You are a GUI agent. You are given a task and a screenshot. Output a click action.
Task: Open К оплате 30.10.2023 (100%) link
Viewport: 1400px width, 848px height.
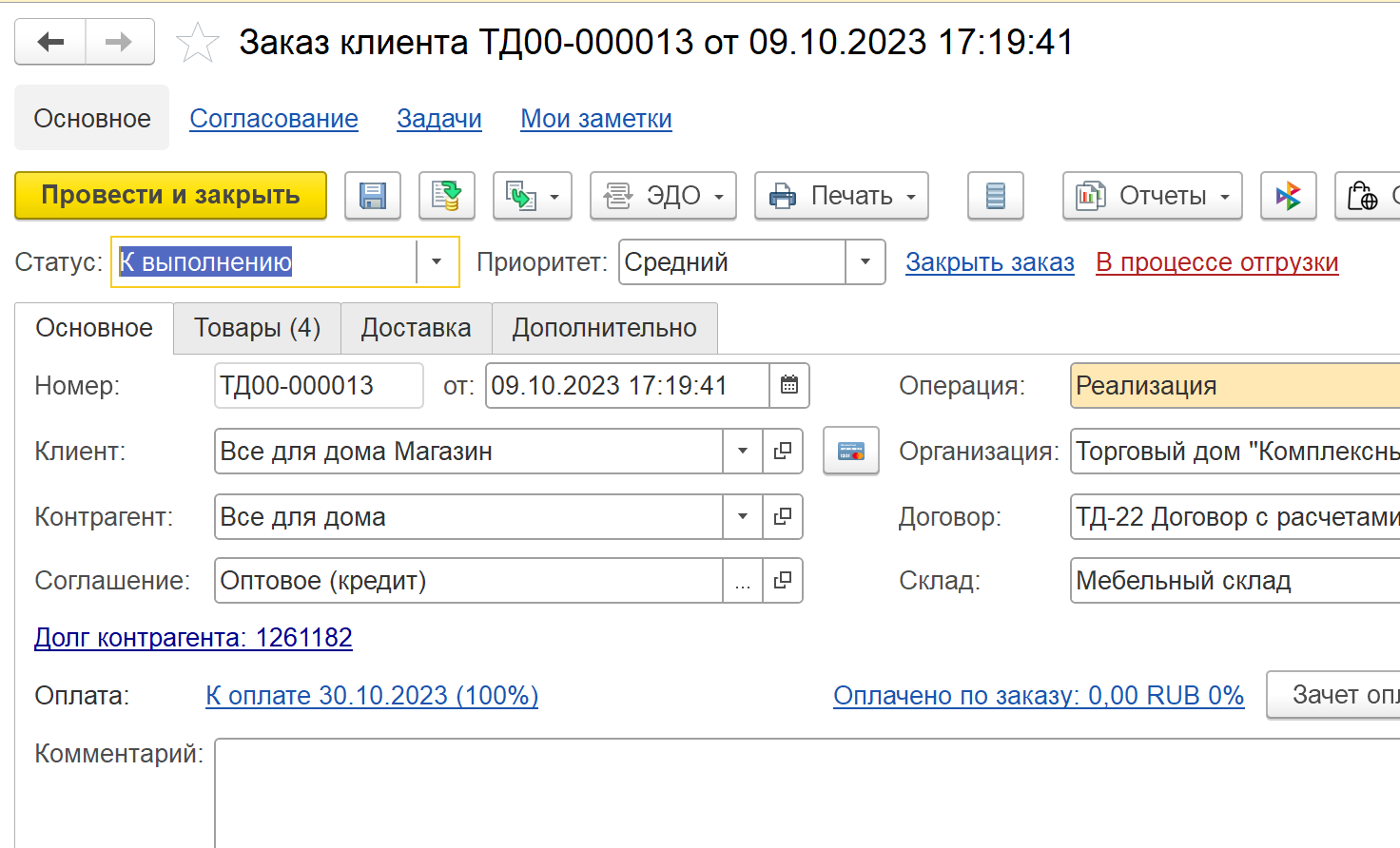[x=372, y=696]
